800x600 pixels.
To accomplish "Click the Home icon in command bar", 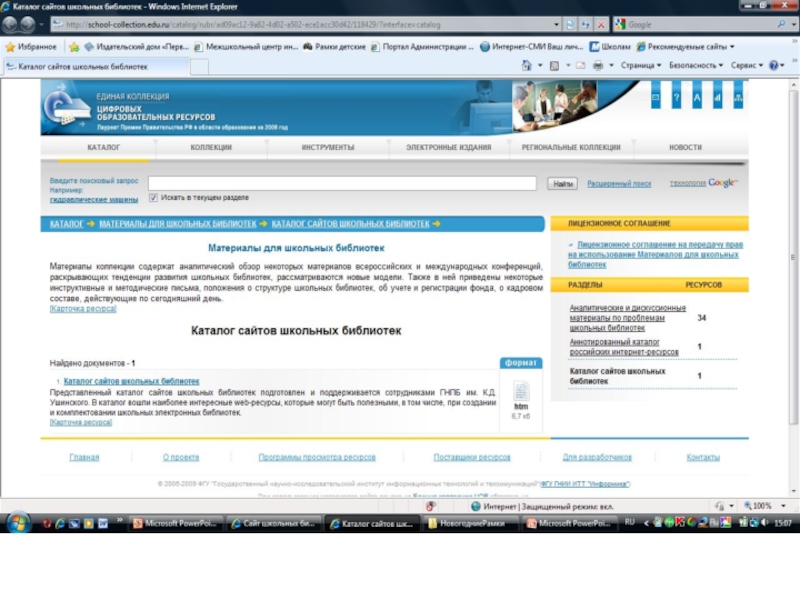I will [527, 65].
